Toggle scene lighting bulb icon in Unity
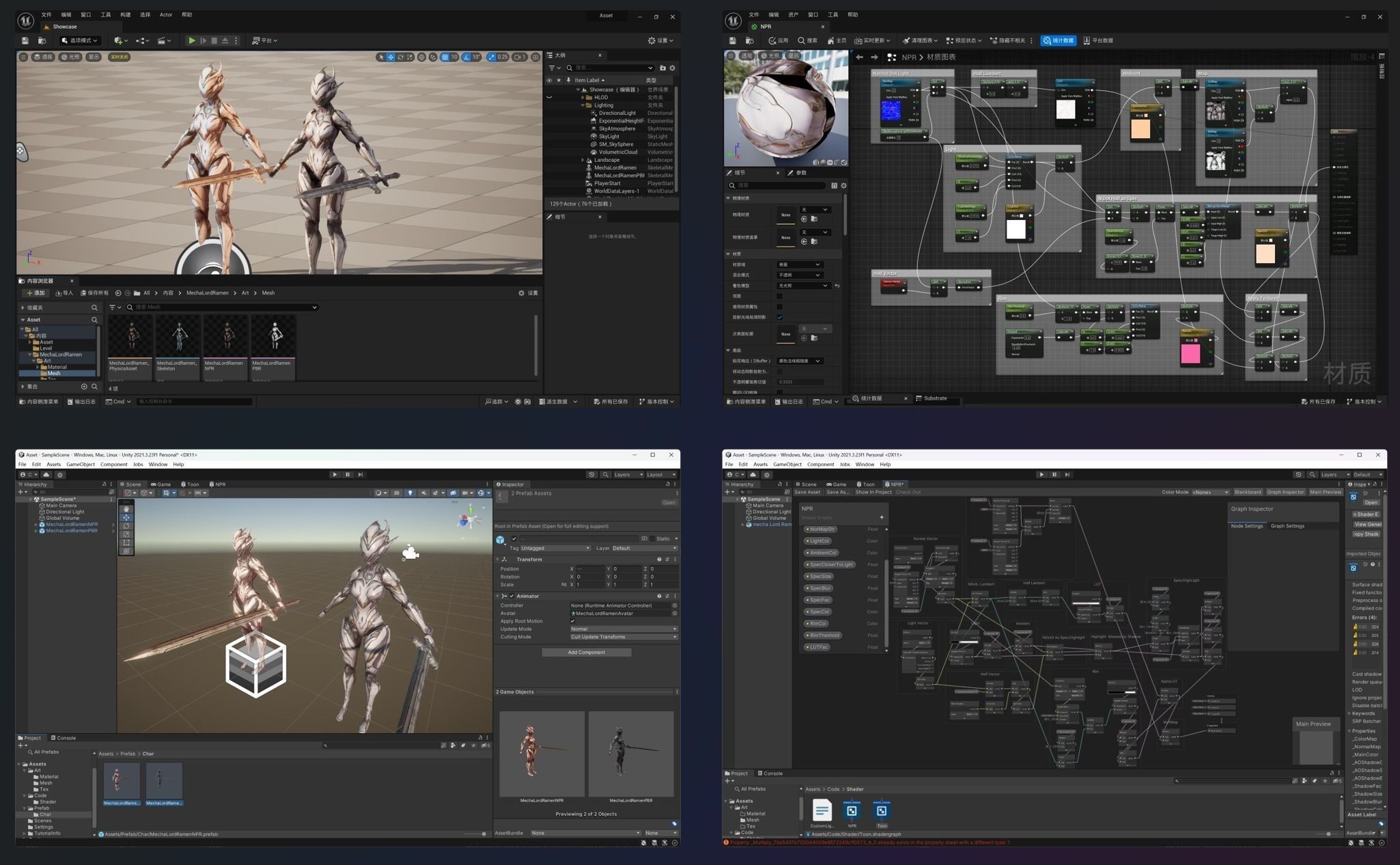This screenshot has height=865, width=1400. point(410,493)
